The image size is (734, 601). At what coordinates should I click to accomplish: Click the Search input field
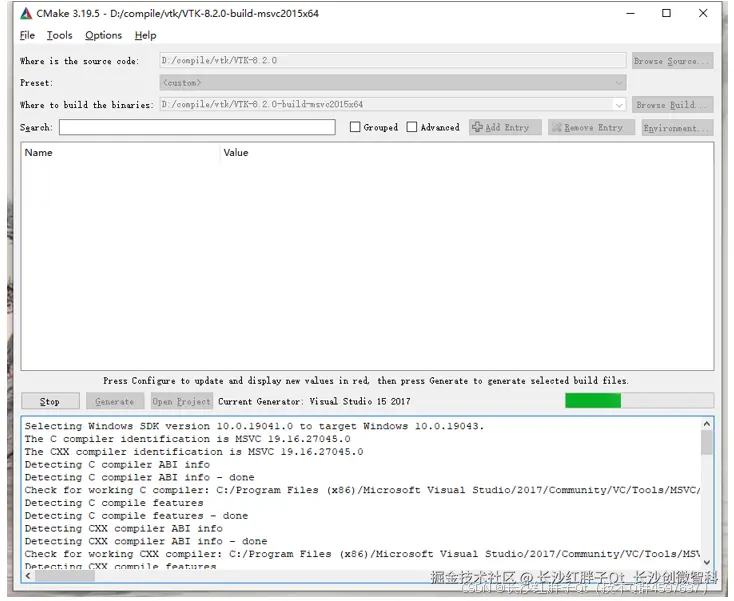pos(197,127)
